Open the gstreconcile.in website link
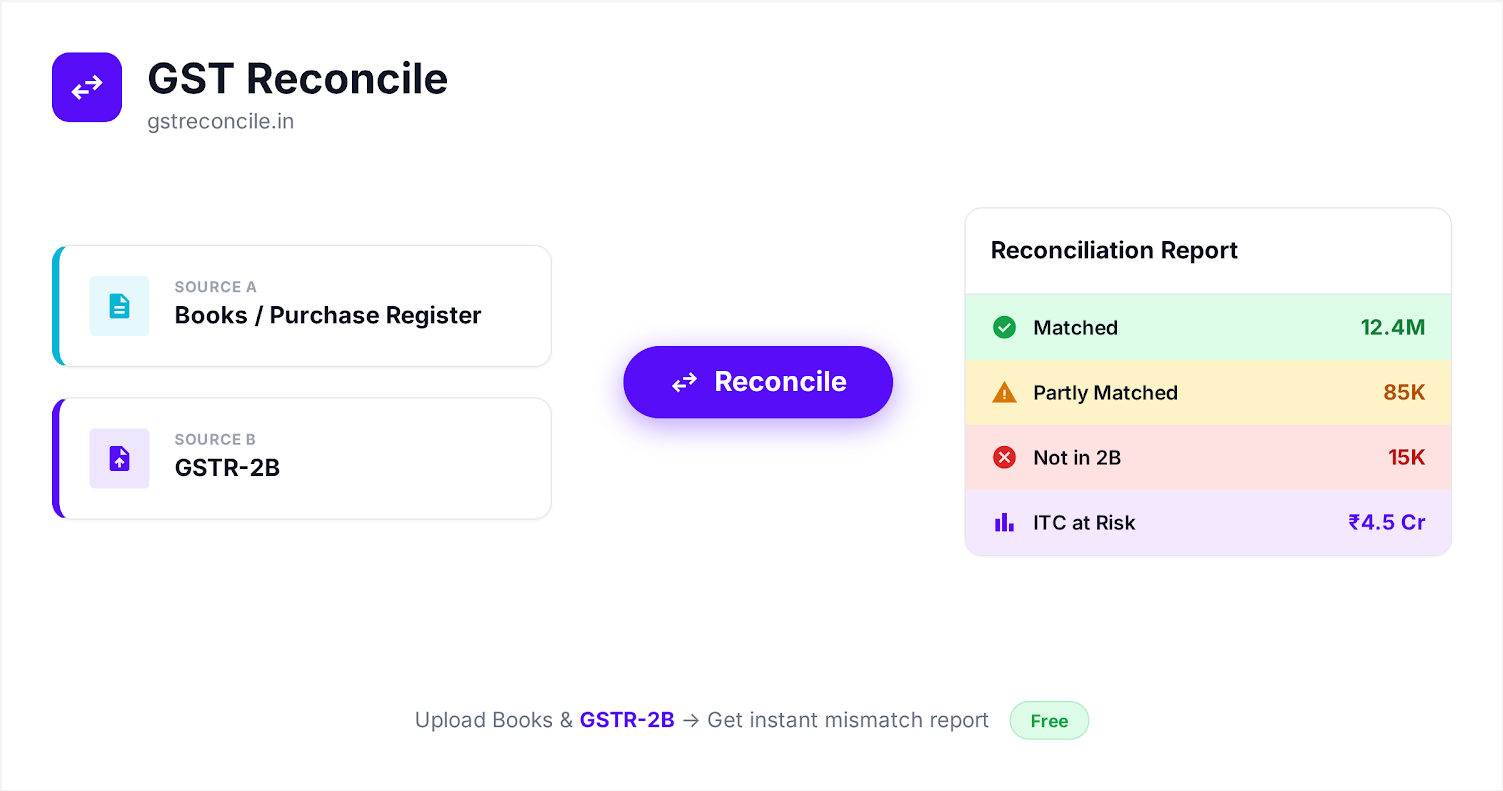 pyautogui.click(x=220, y=122)
